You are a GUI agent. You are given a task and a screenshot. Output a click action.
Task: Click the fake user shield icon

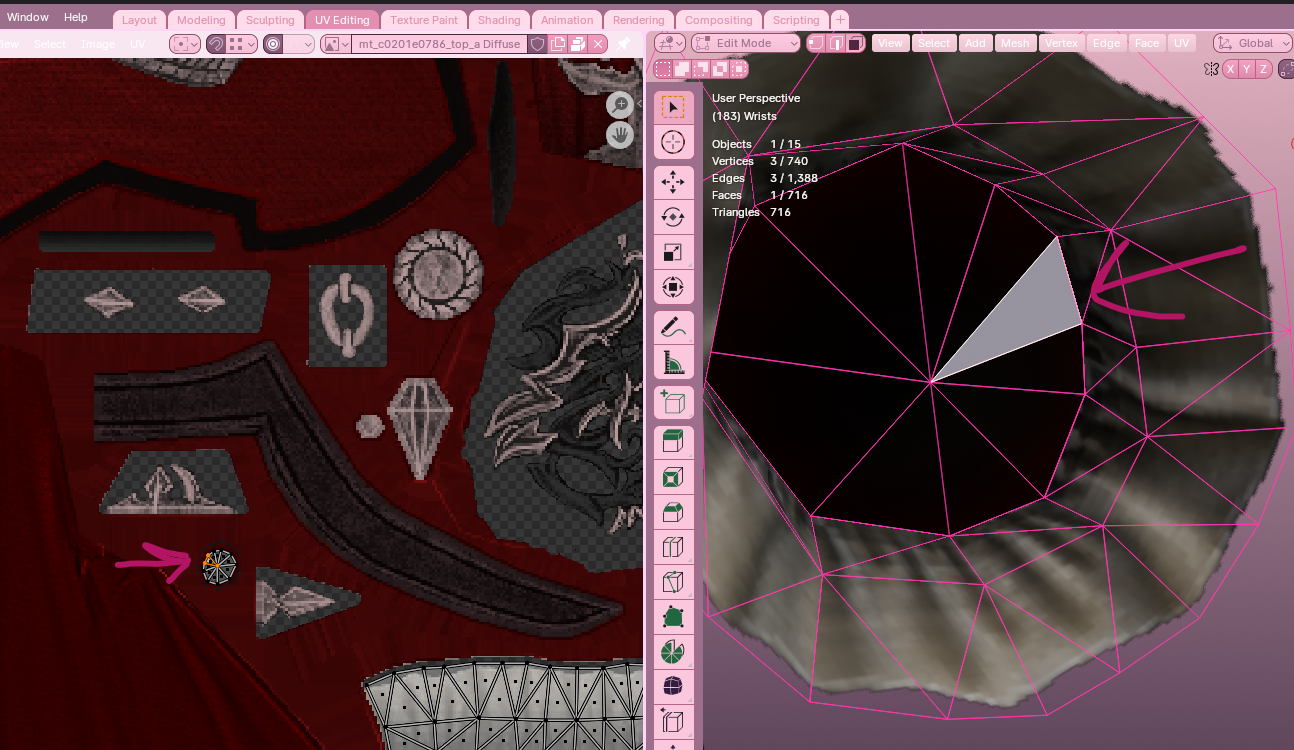point(537,44)
